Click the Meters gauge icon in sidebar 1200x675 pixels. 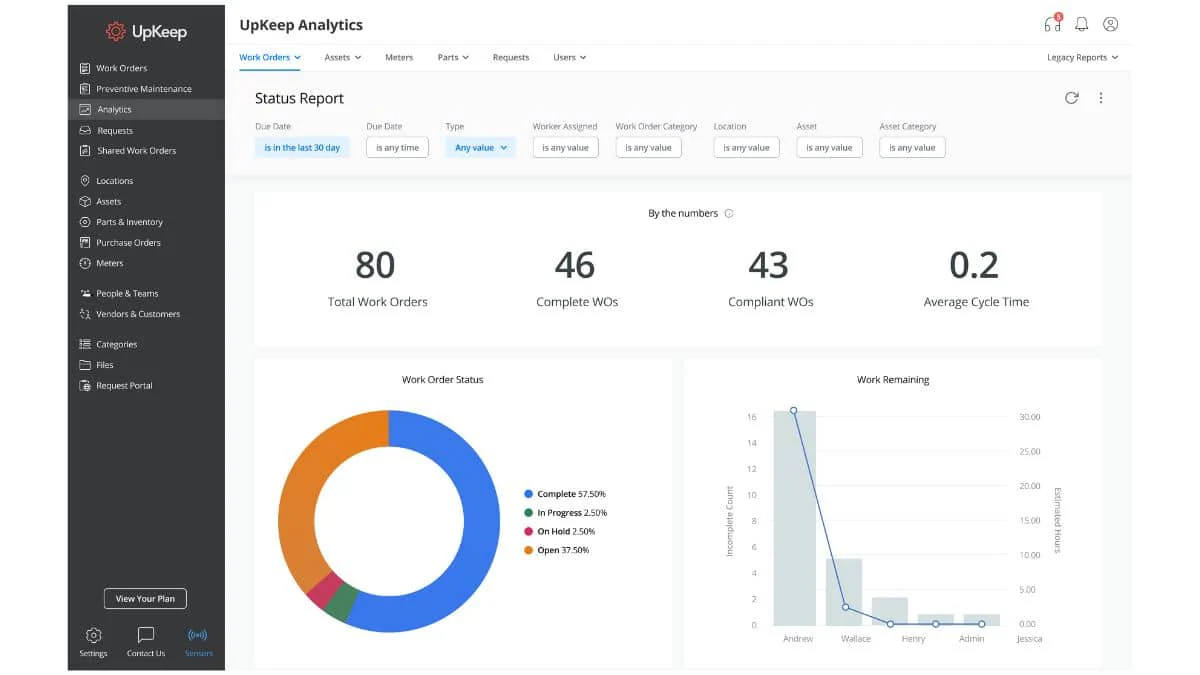click(x=85, y=263)
